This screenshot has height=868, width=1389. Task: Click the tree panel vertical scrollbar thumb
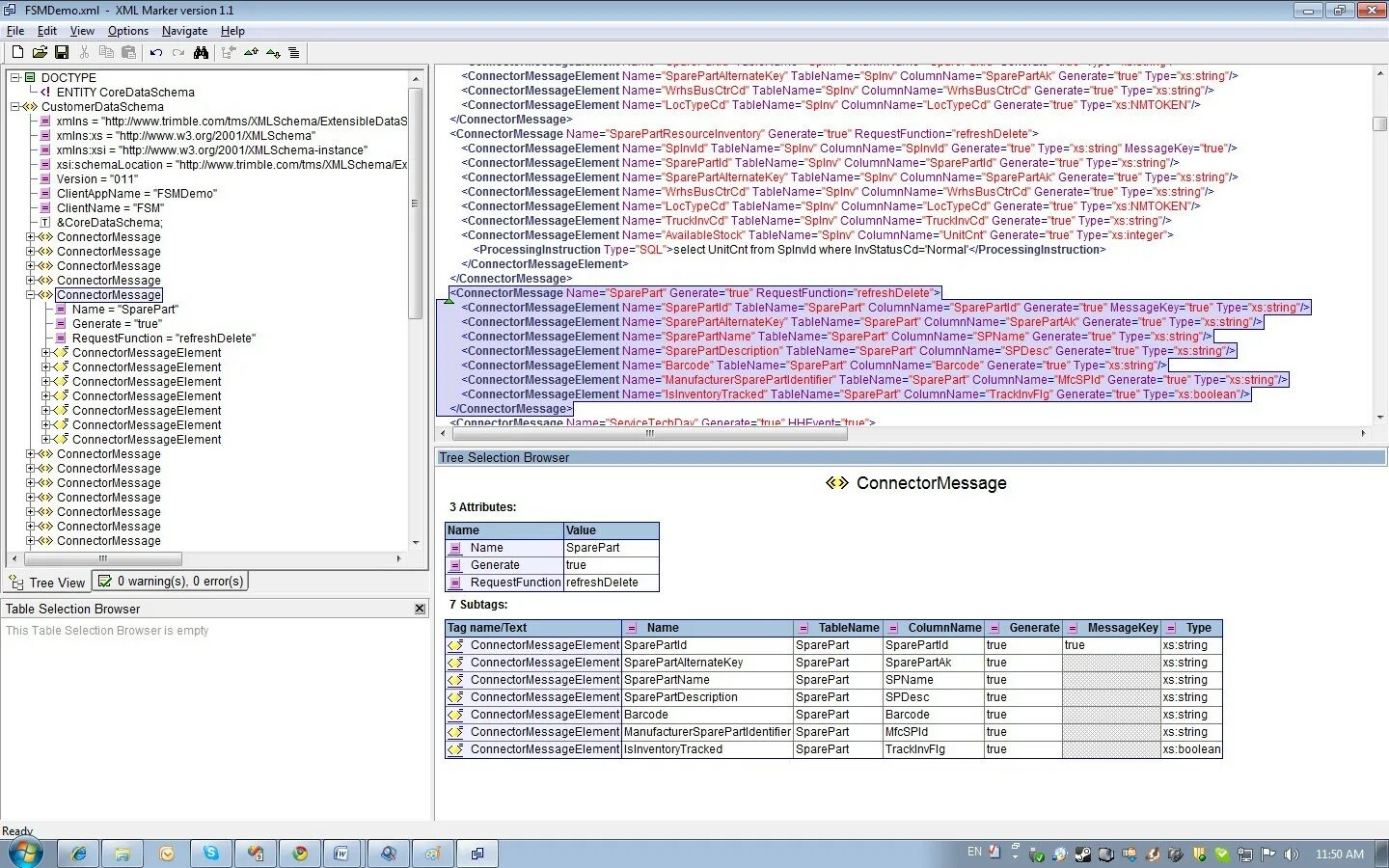point(416,204)
